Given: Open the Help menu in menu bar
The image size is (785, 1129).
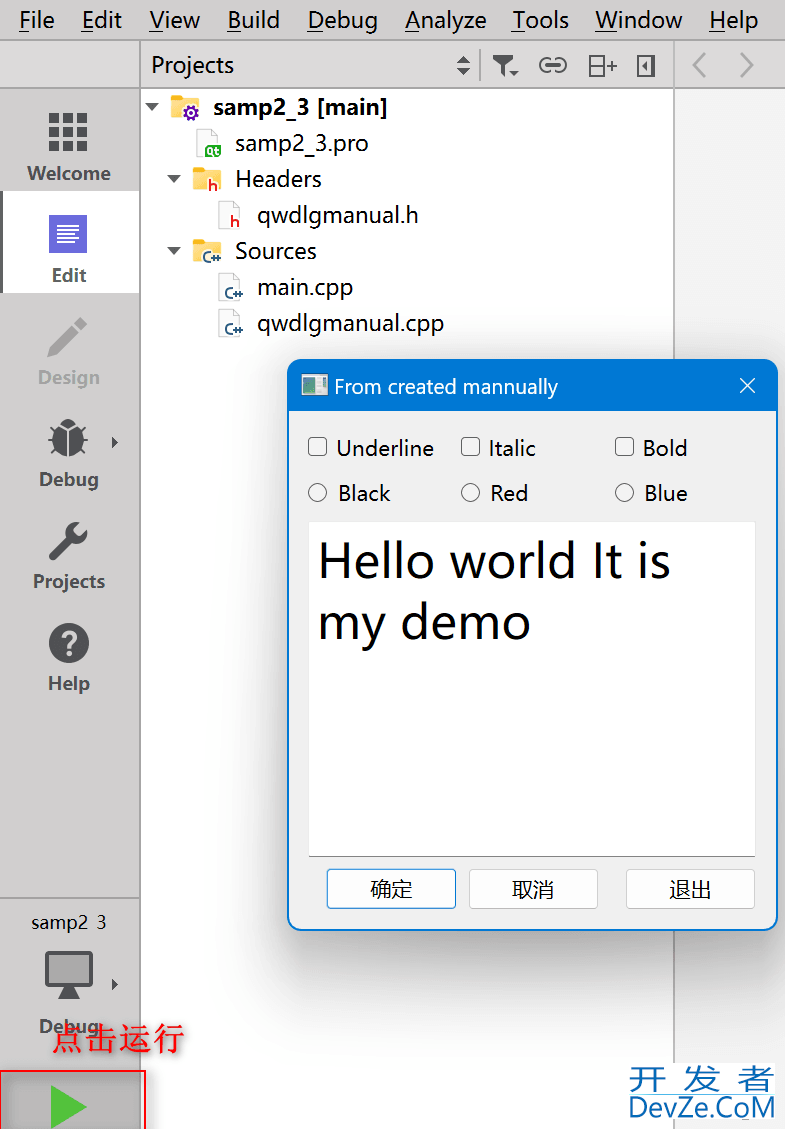Looking at the screenshot, I should click(733, 20).
